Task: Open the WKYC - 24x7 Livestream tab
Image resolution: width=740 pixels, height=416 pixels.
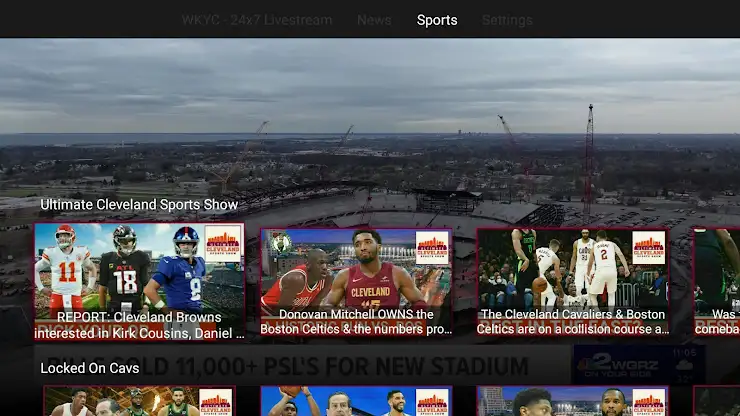Action: (257, 20)
